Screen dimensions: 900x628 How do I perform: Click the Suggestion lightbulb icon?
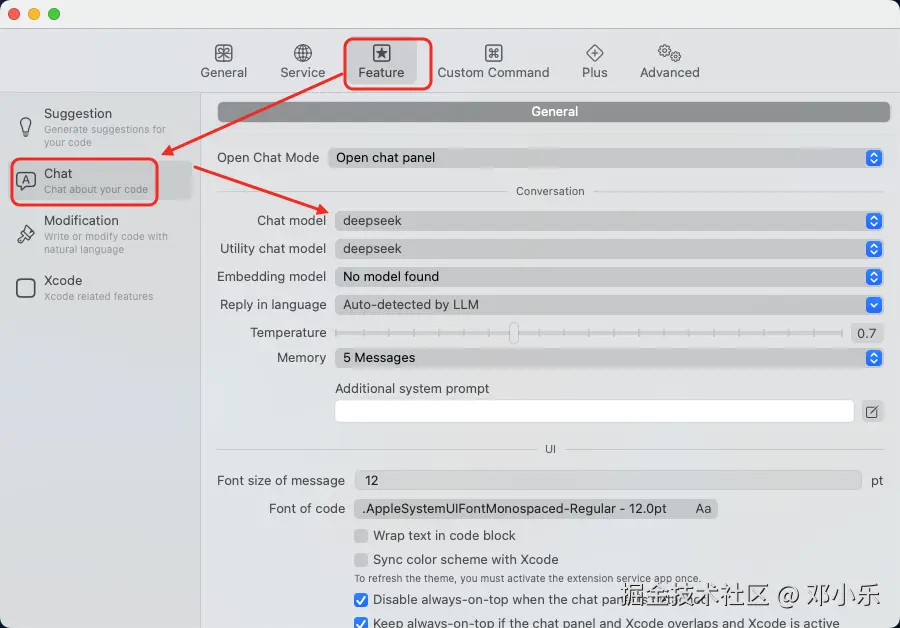[x=25, y=127]
